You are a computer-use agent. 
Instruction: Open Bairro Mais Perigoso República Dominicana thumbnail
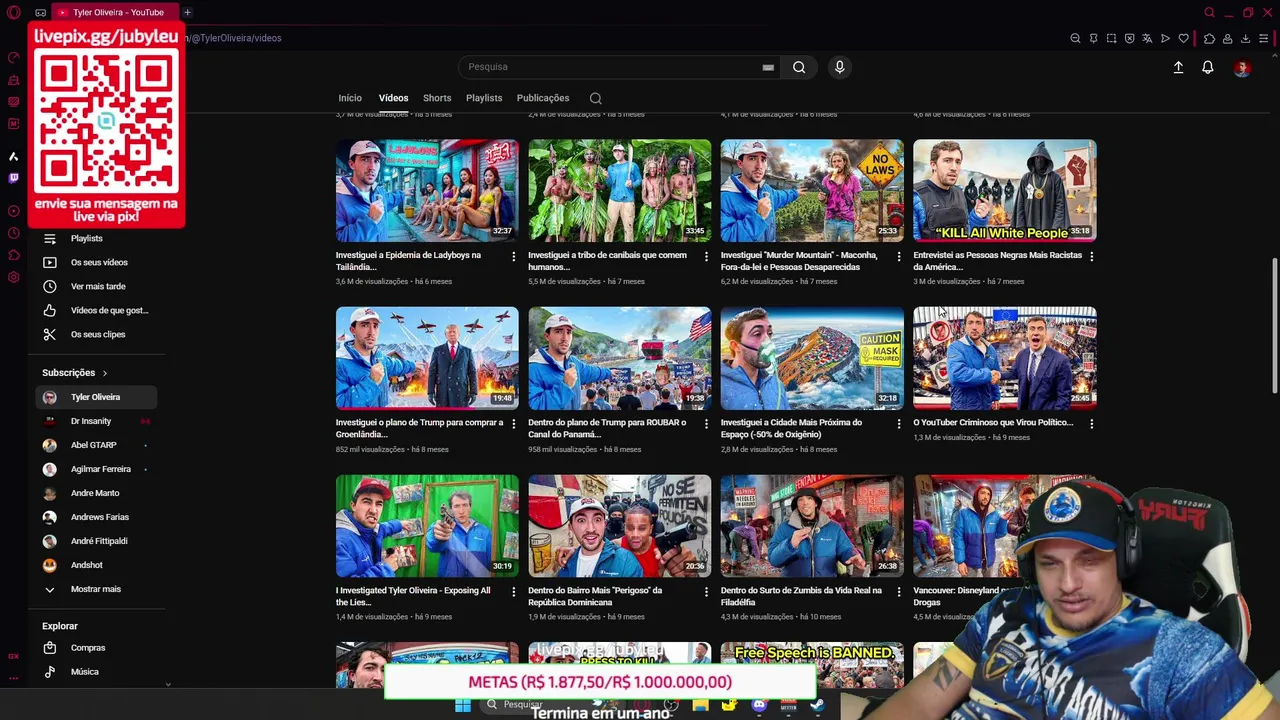pyautogui.click(x=620, y=526)
